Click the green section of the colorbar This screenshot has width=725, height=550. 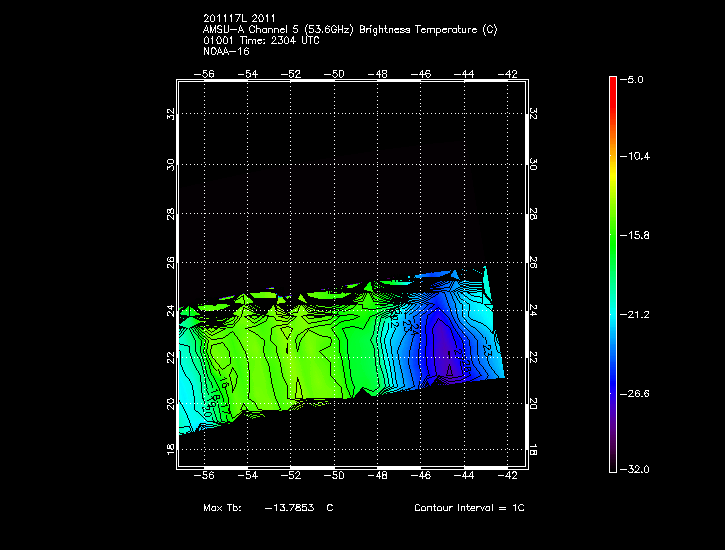tap(612, 240)
